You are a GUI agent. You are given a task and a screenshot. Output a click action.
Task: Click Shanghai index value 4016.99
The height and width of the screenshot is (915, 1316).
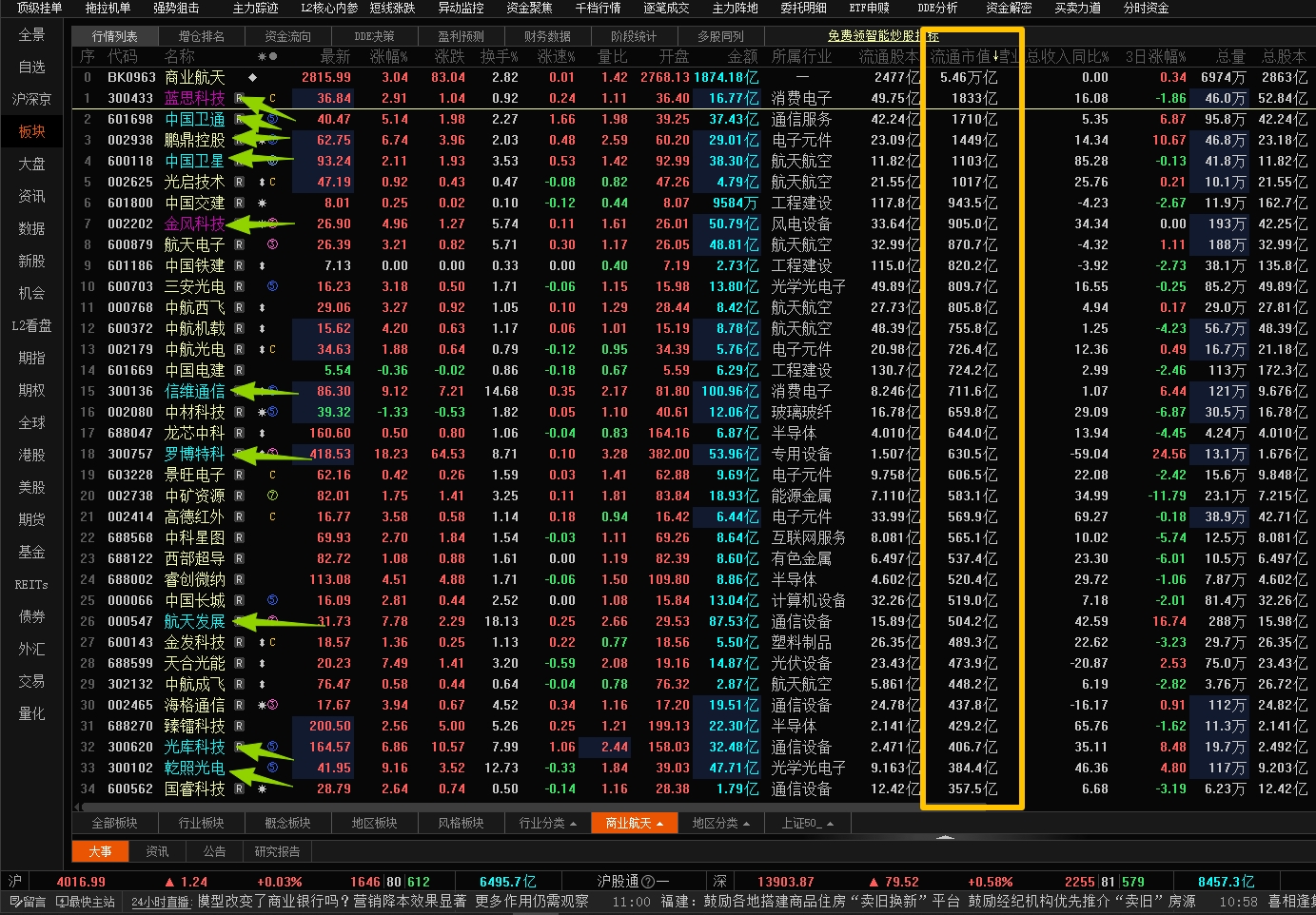[81, 882]
